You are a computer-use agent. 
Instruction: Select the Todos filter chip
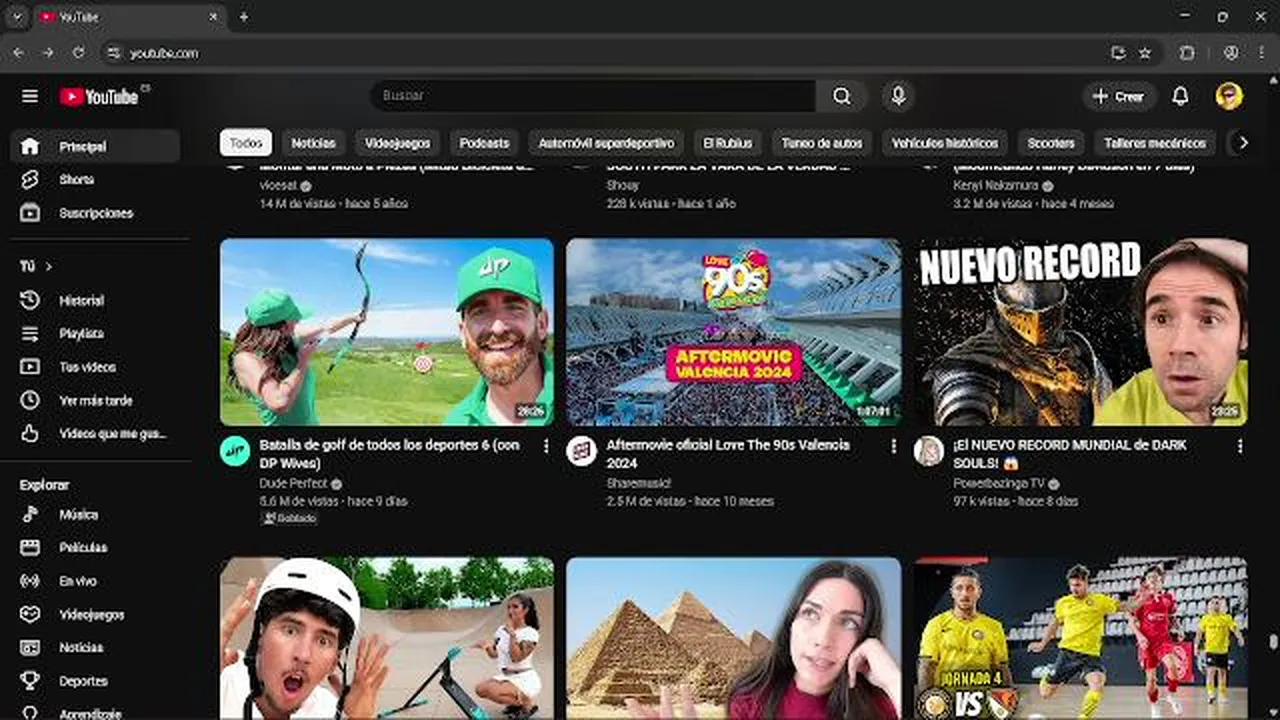[x=246, y=143]
